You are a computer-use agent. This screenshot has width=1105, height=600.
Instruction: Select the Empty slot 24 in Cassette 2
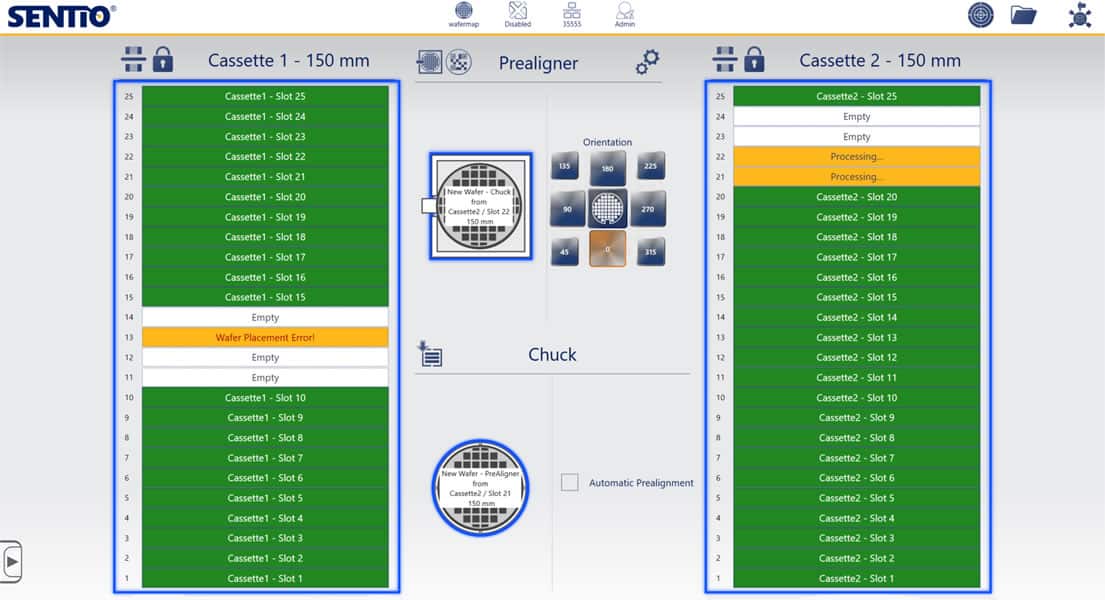(x=856, y=117)
